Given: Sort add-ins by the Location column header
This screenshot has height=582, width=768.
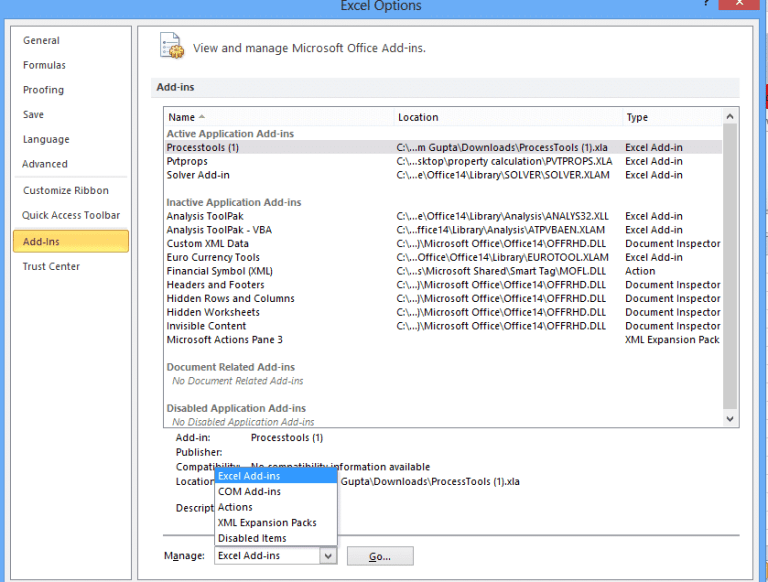Looking at the screenshot, I should [x=508, y=117].
